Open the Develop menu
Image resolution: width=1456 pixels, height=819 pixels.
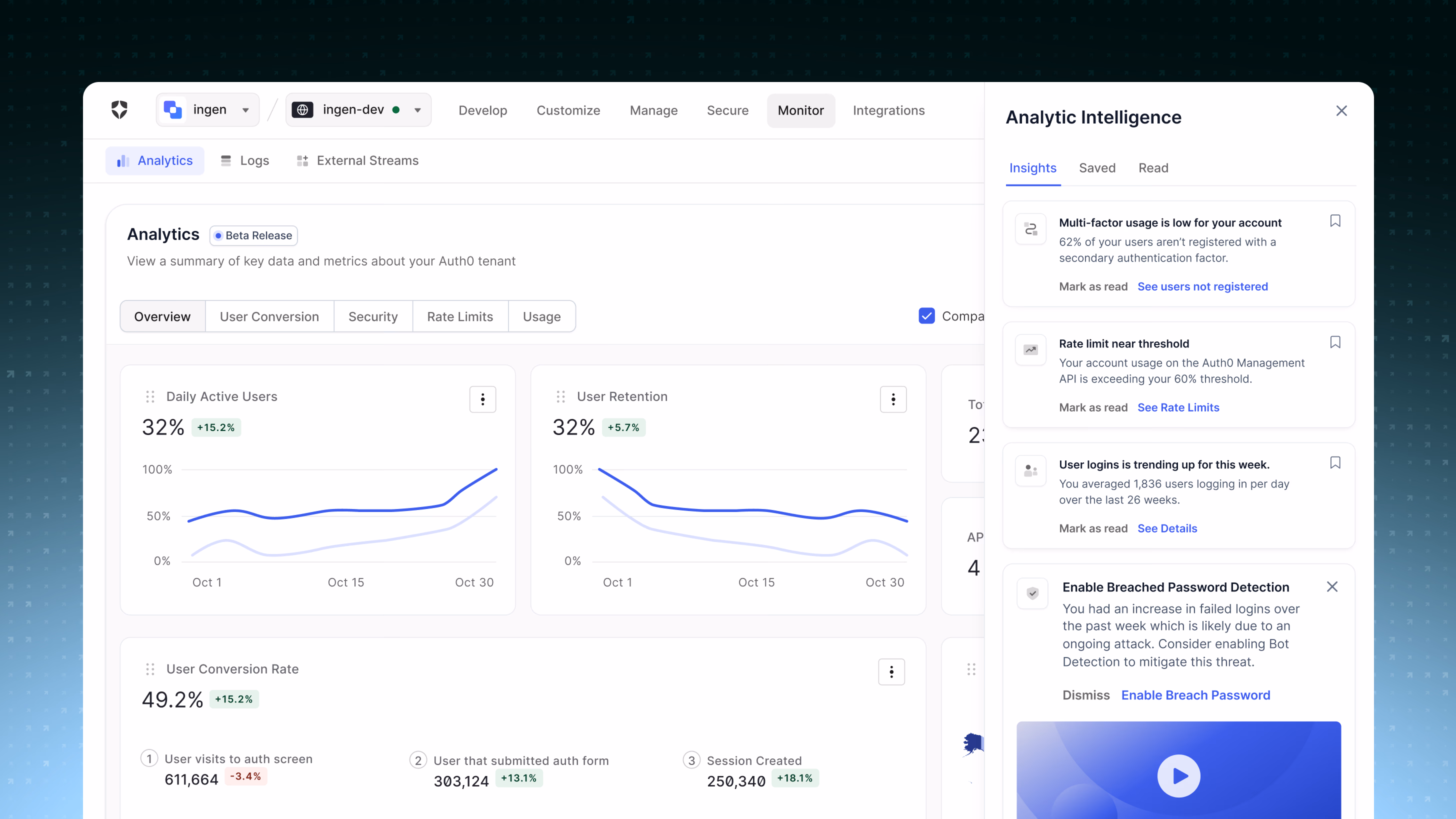click(x=482, y=110)
